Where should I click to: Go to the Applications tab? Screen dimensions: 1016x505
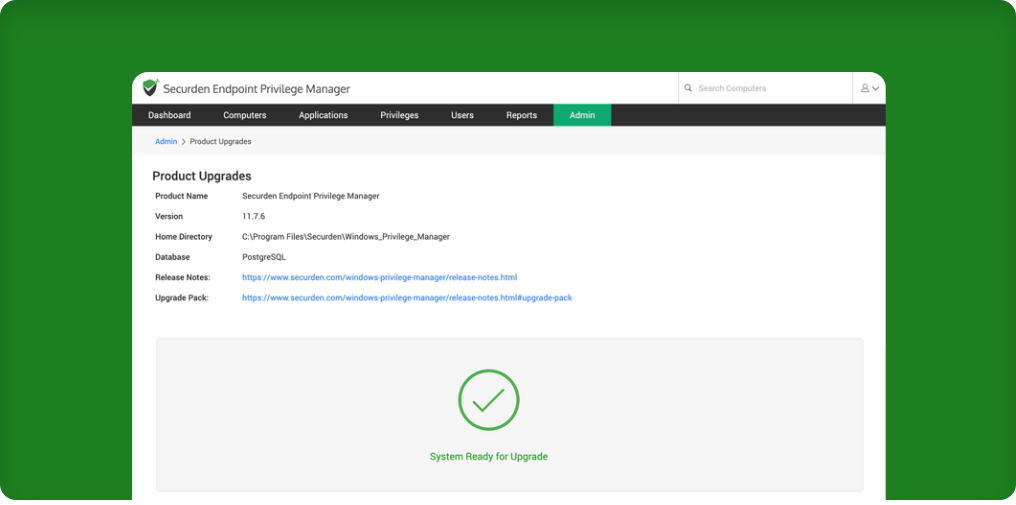(x=323, y=115)
